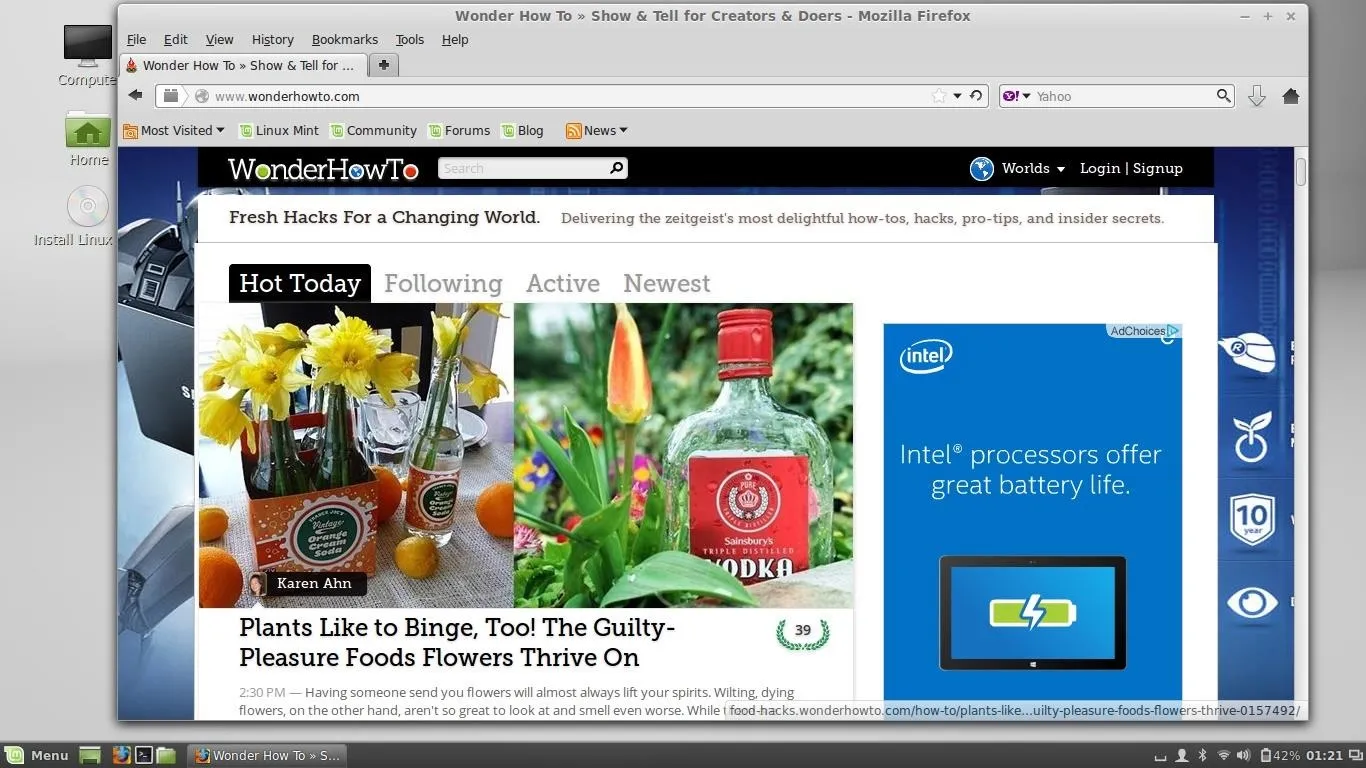Switch to the Hot Today tab
This screenshot has height=768, width=1366.
300,283
